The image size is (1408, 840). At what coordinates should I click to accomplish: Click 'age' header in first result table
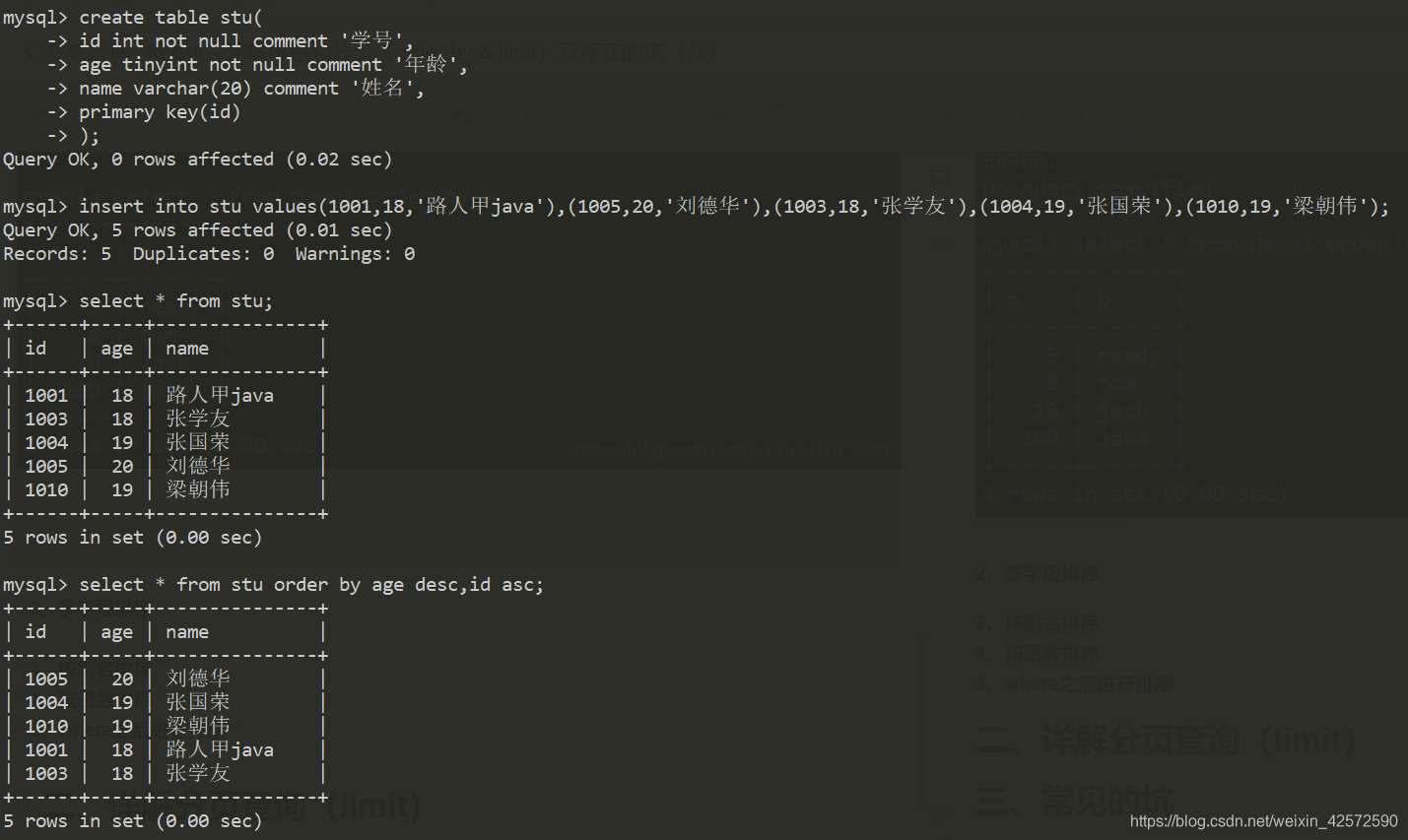pos(116,349)
